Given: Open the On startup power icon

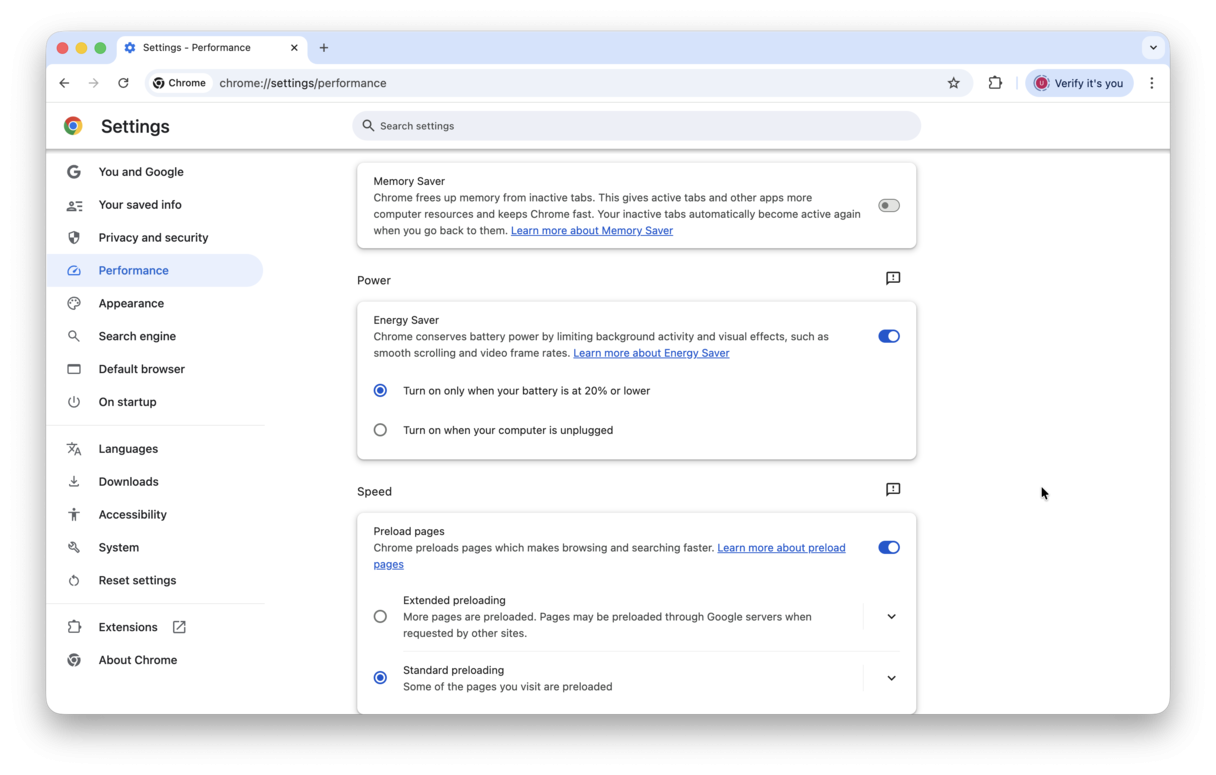Looking at the screenshot, I should (73, 402).
